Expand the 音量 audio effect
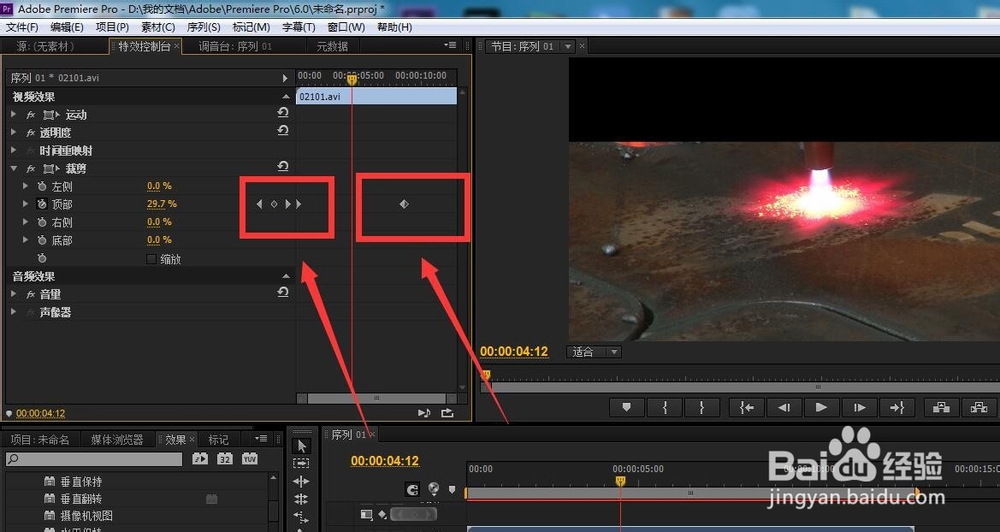Image resolution: width=1000 pixels, height=532 pixels. click(x=14, y=294)
